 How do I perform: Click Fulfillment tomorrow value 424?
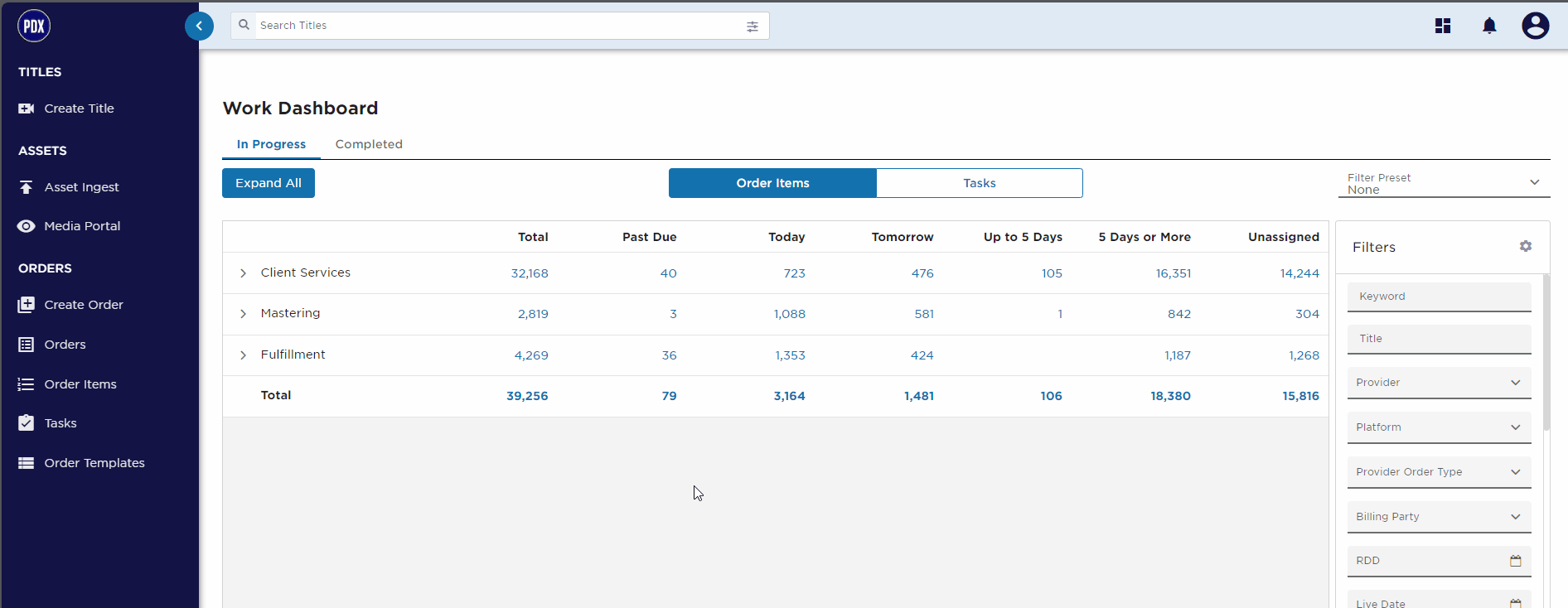(922, 355)
